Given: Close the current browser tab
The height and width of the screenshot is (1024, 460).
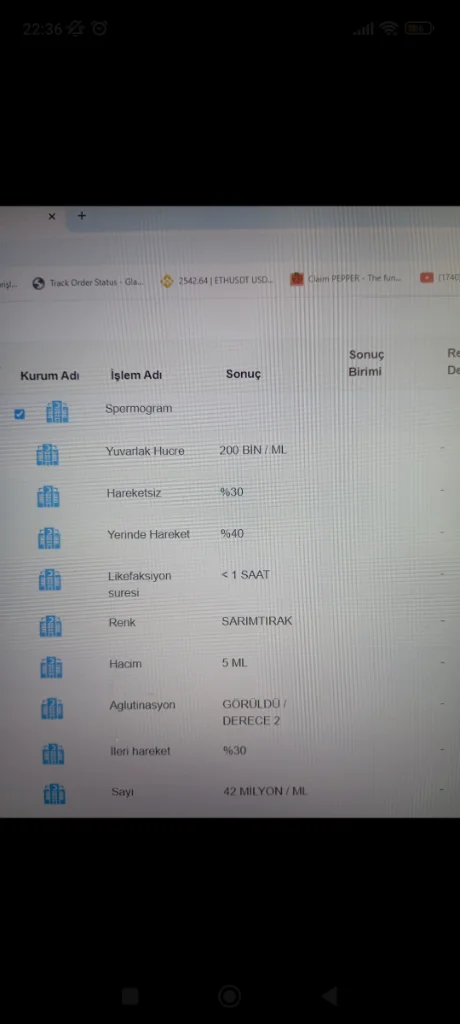Looking at the screenshot, I should pyautogui.click(x=52, y=216).
